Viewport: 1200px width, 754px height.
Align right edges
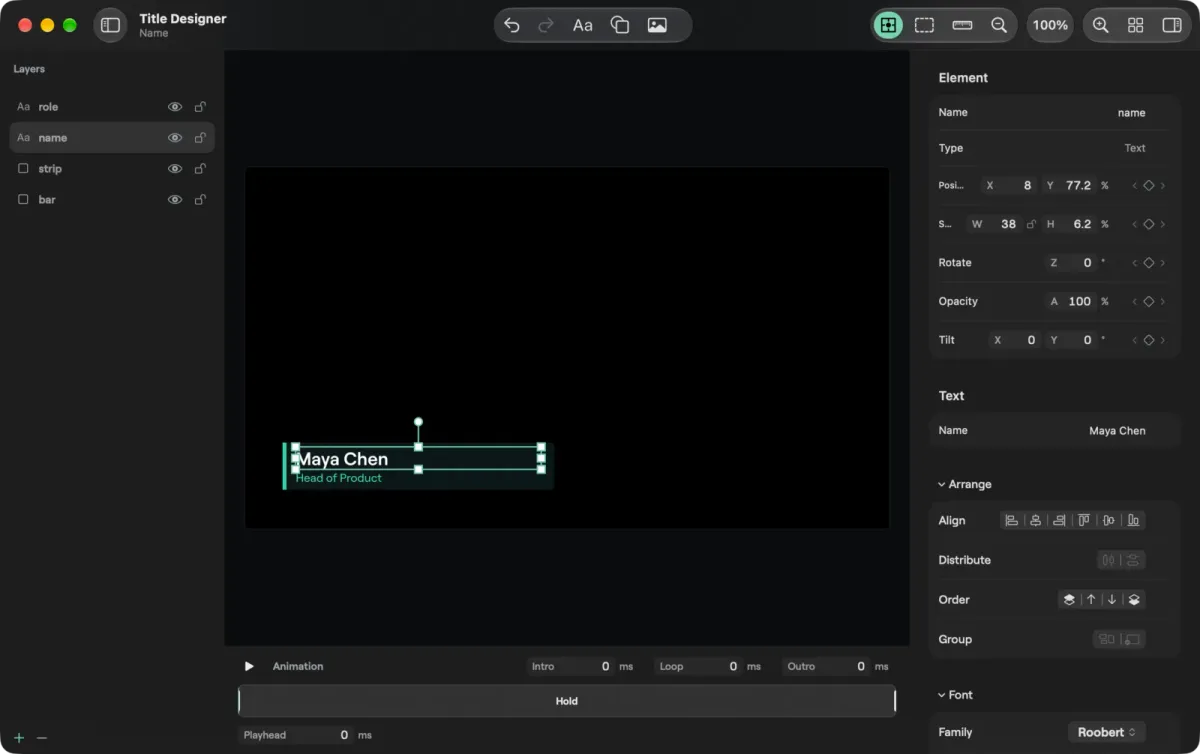1059,520
